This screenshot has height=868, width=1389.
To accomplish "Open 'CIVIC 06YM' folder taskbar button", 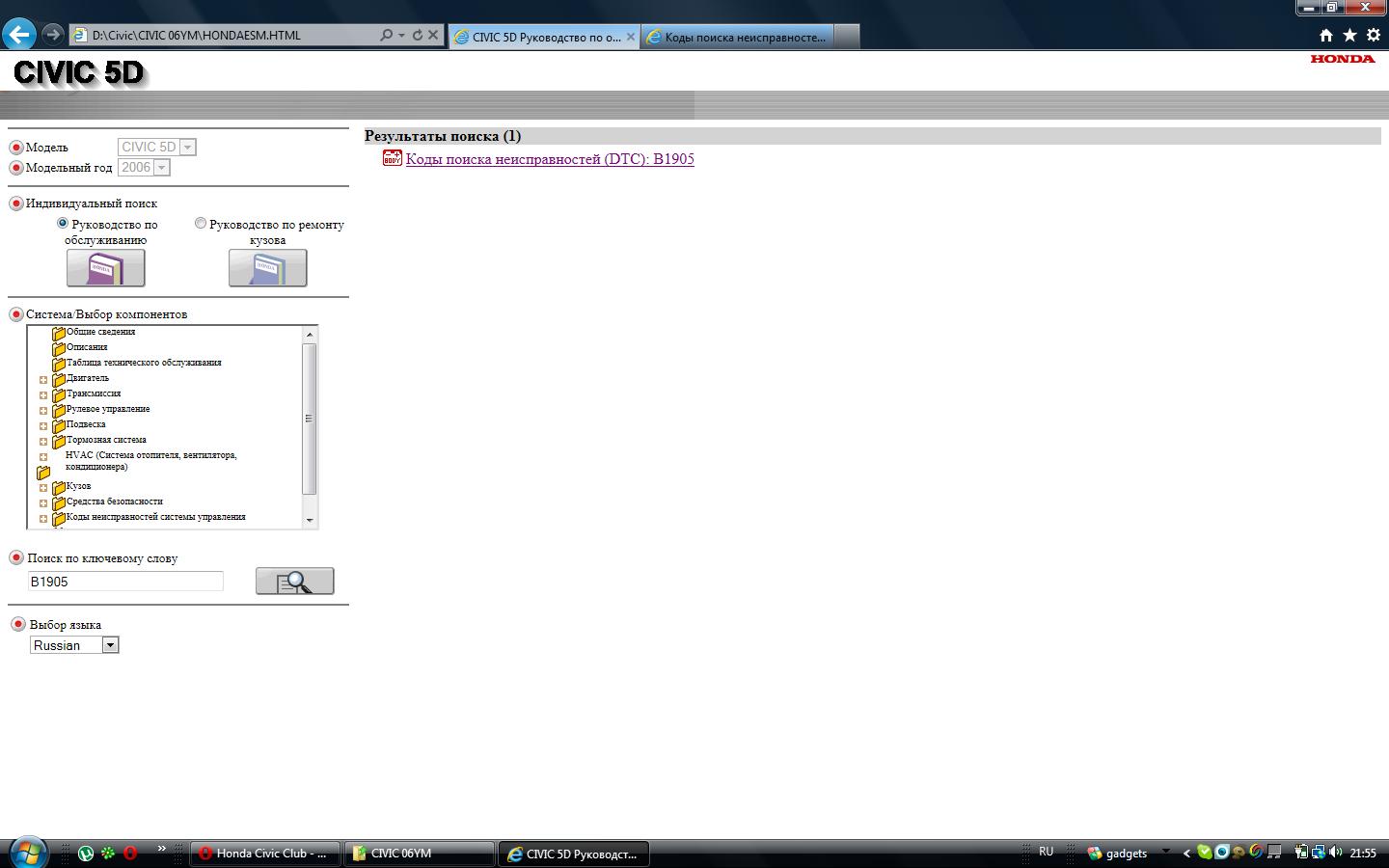I will 420,854.
